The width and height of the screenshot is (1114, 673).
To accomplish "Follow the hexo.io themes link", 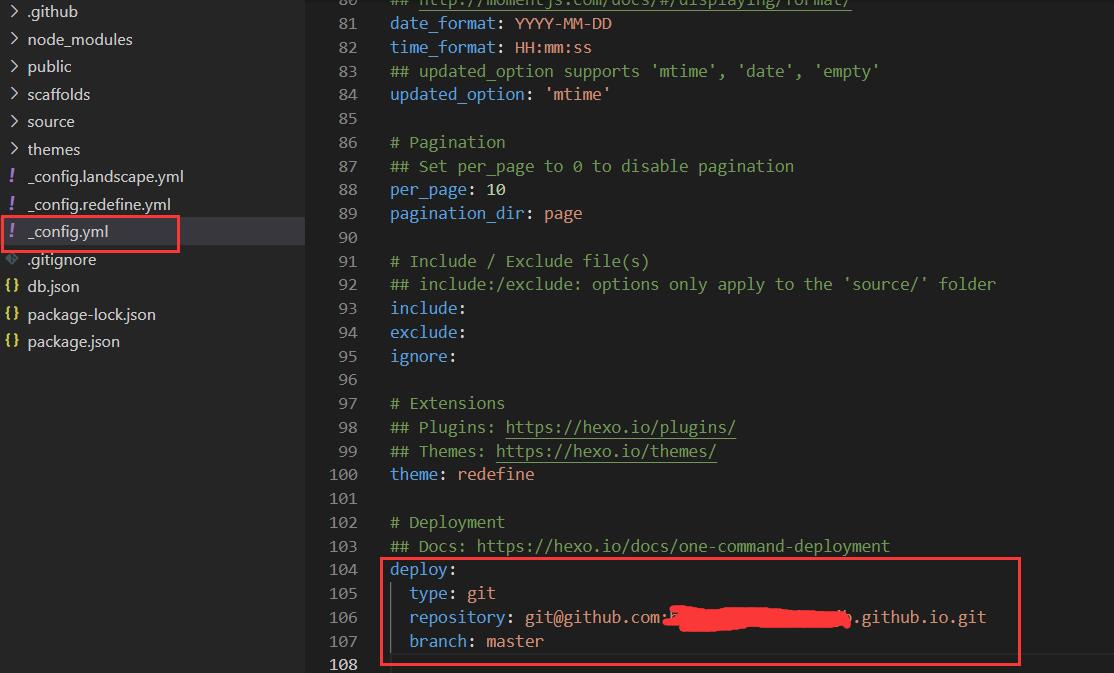I will [606, 451].
